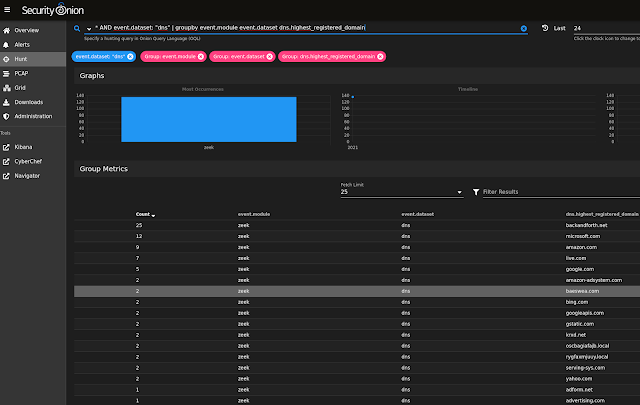Remove the Group: event.module chip
Viewport: 640px width, 405px height.
point(201,56)
